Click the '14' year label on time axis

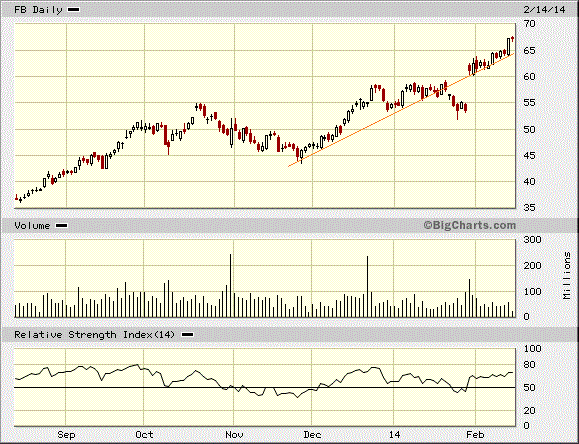tap(394, 434)
